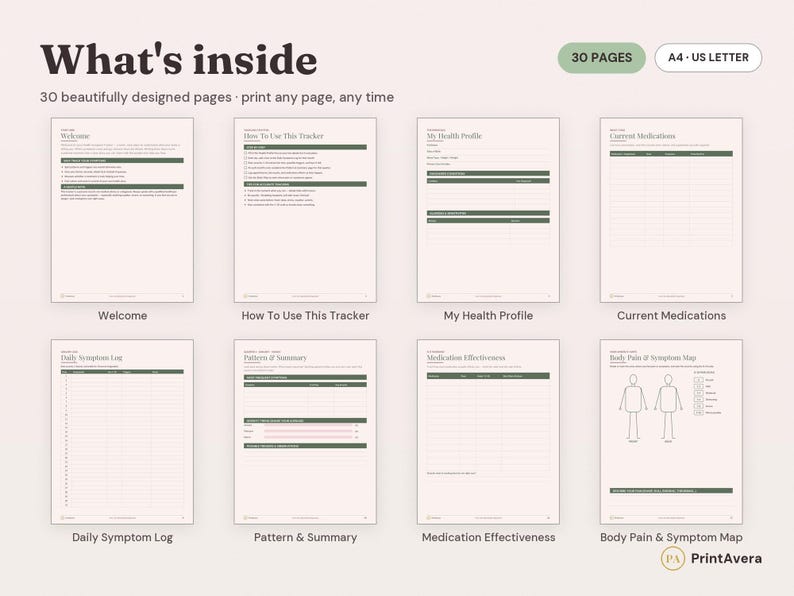Click the "What's inside" heading
This screenshot has width=794, height=596.
point(179,60)
